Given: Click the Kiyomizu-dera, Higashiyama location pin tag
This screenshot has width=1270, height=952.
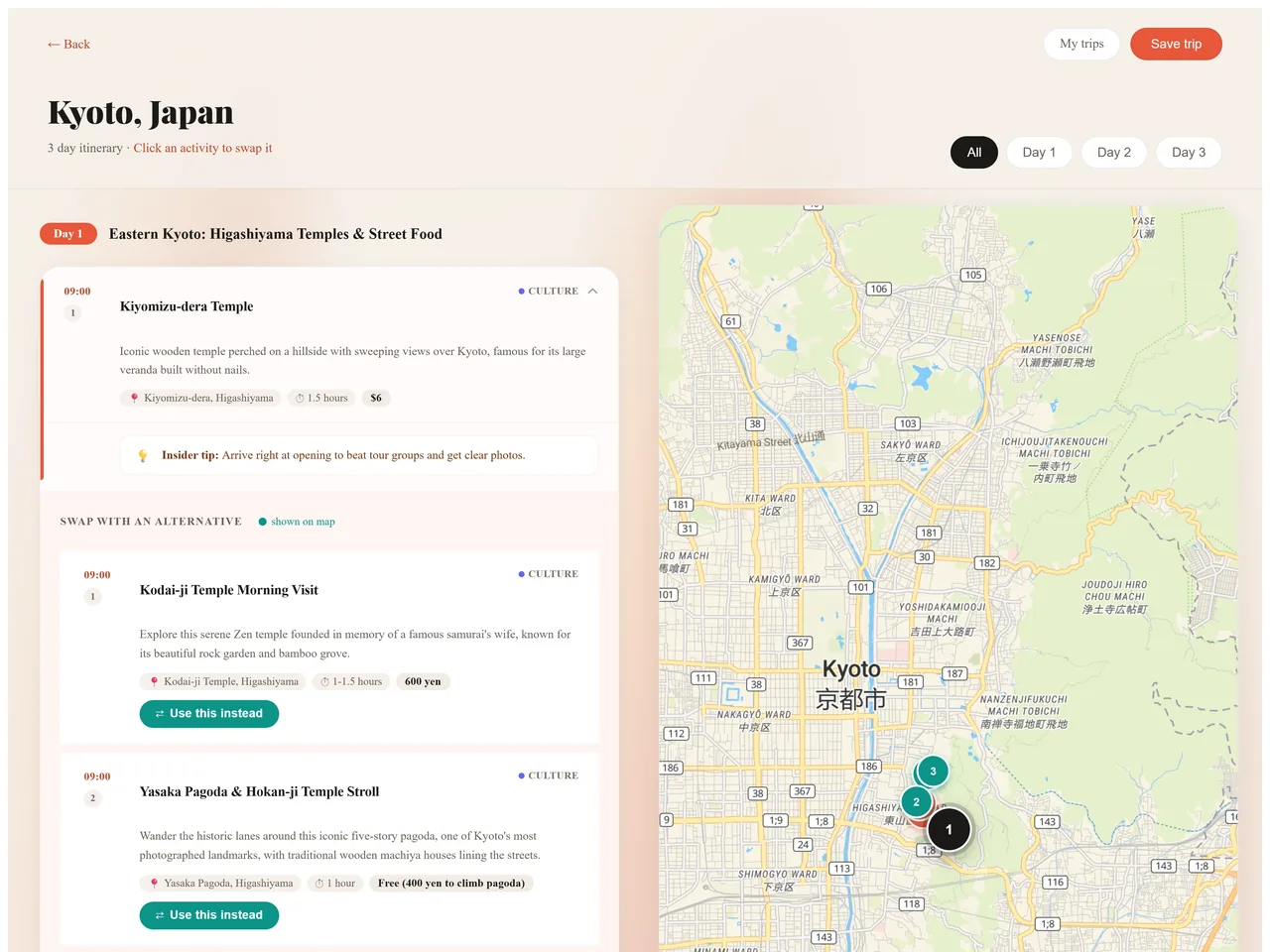Looking at the screenshot, I should click(x=201, y=398).
